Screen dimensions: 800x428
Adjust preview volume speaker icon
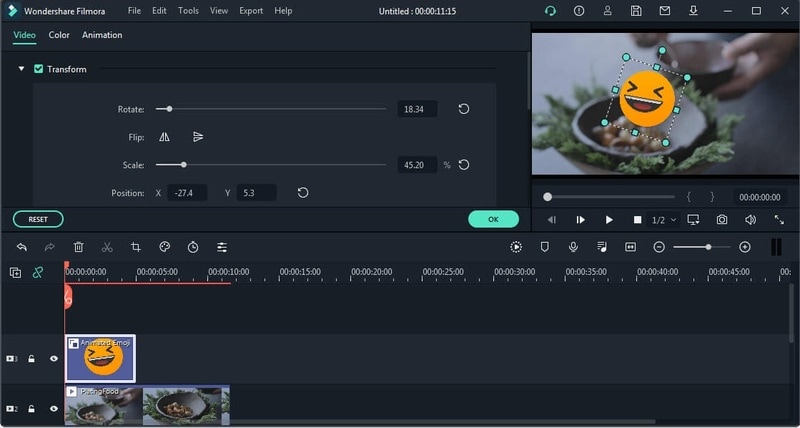point(750,220)
